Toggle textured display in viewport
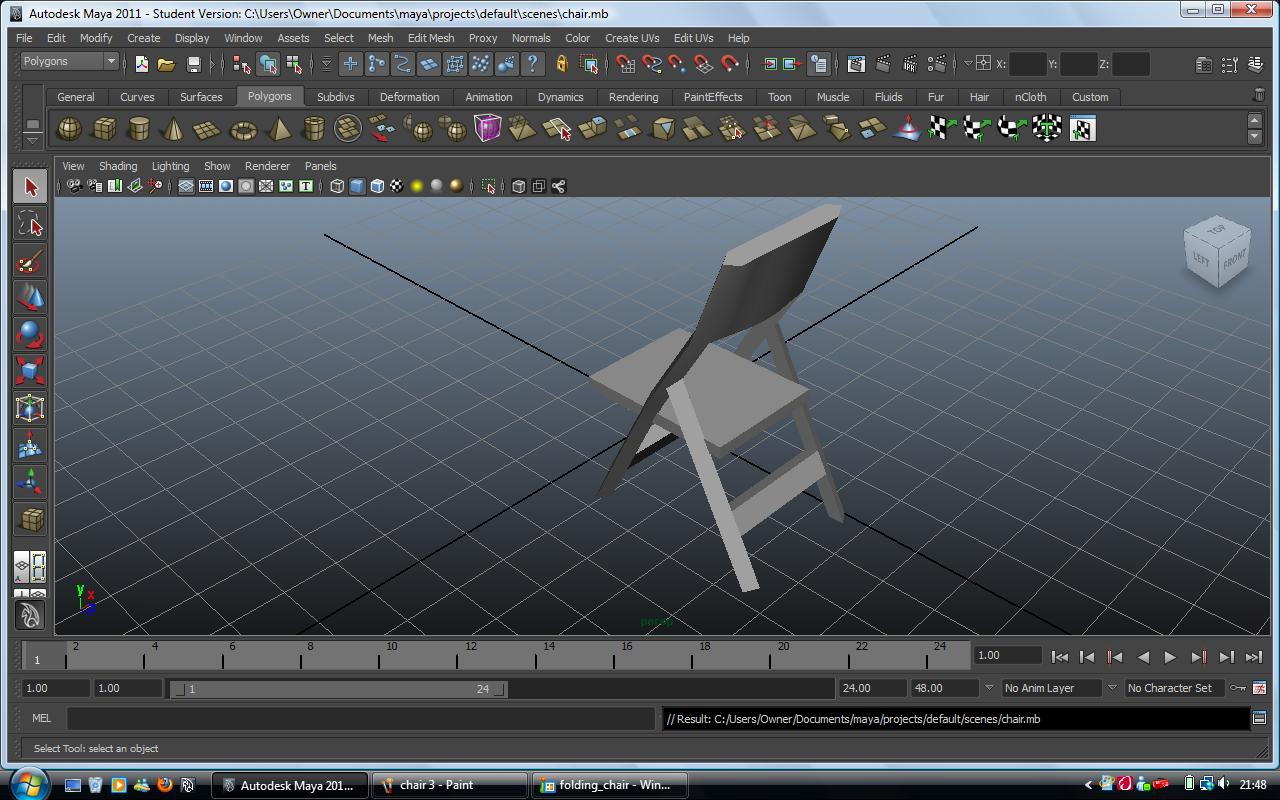The height and width of the screenshot is (800, 1280). click(397, 186)
